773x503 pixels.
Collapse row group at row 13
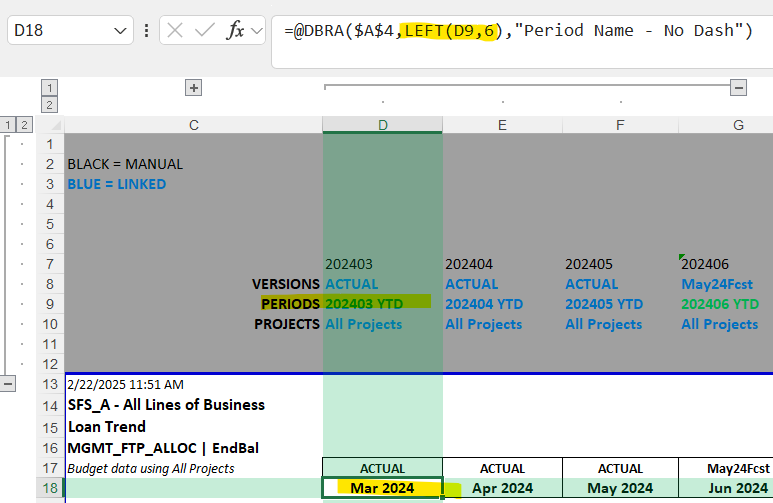coord(9,384)
